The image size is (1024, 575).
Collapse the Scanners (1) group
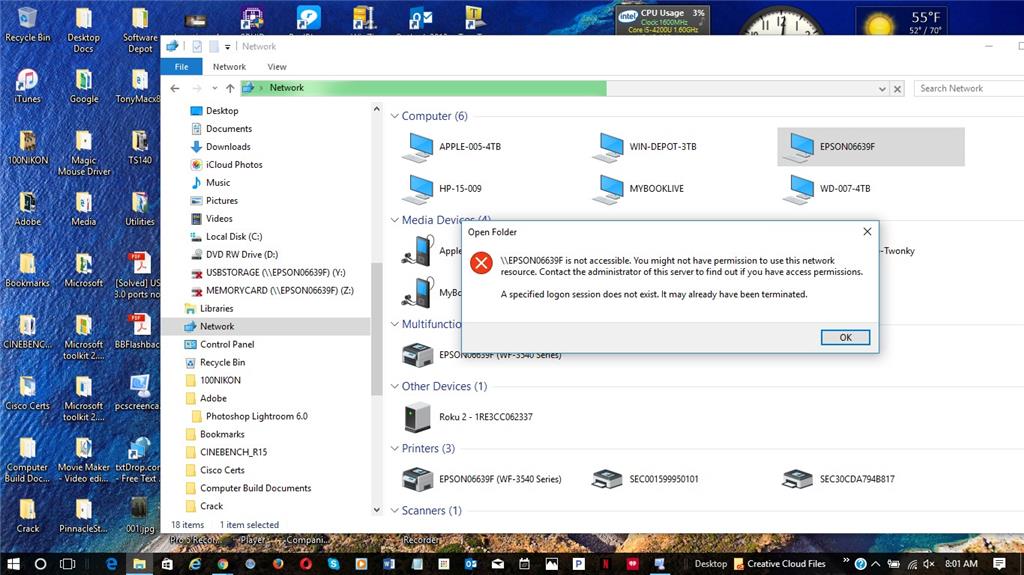tap(394, 510)
